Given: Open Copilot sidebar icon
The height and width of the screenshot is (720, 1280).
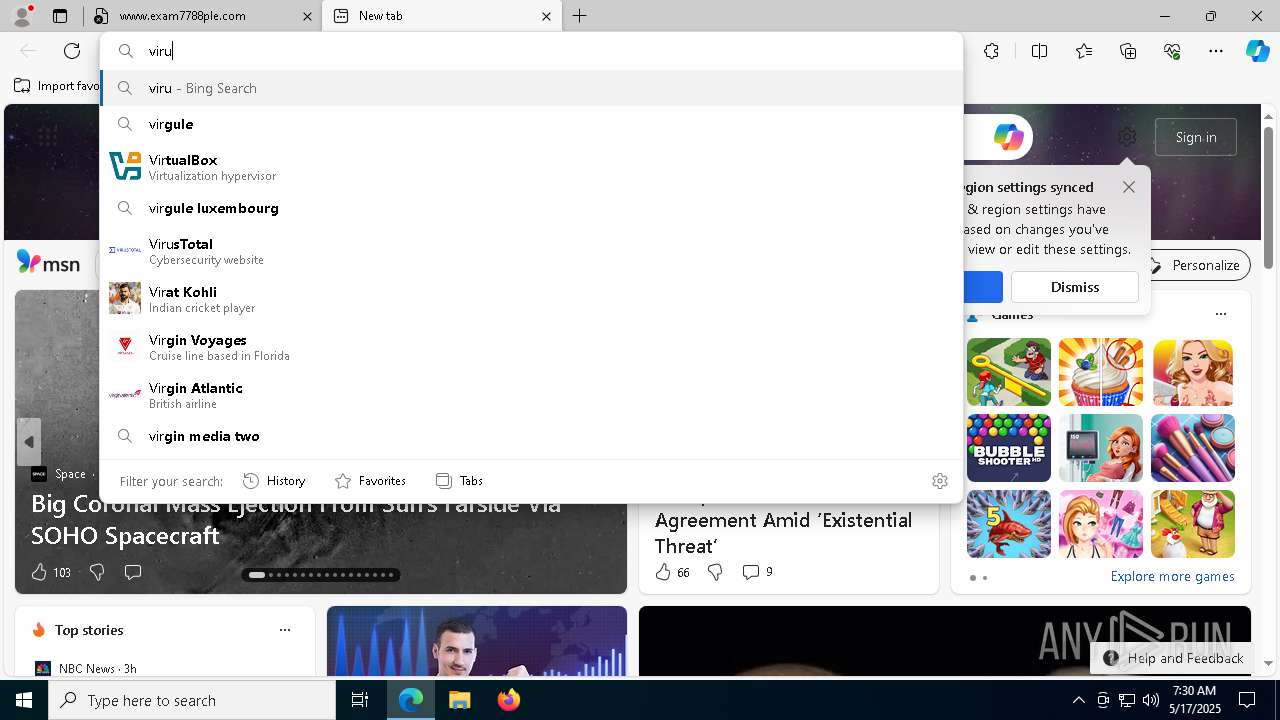Looking at the screenshot, I should point(1257,51).
